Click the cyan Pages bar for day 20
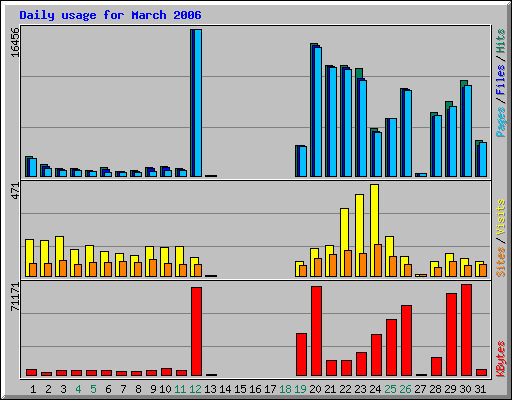512x400 pixels. pyautogui.click(x=318, y=112)
